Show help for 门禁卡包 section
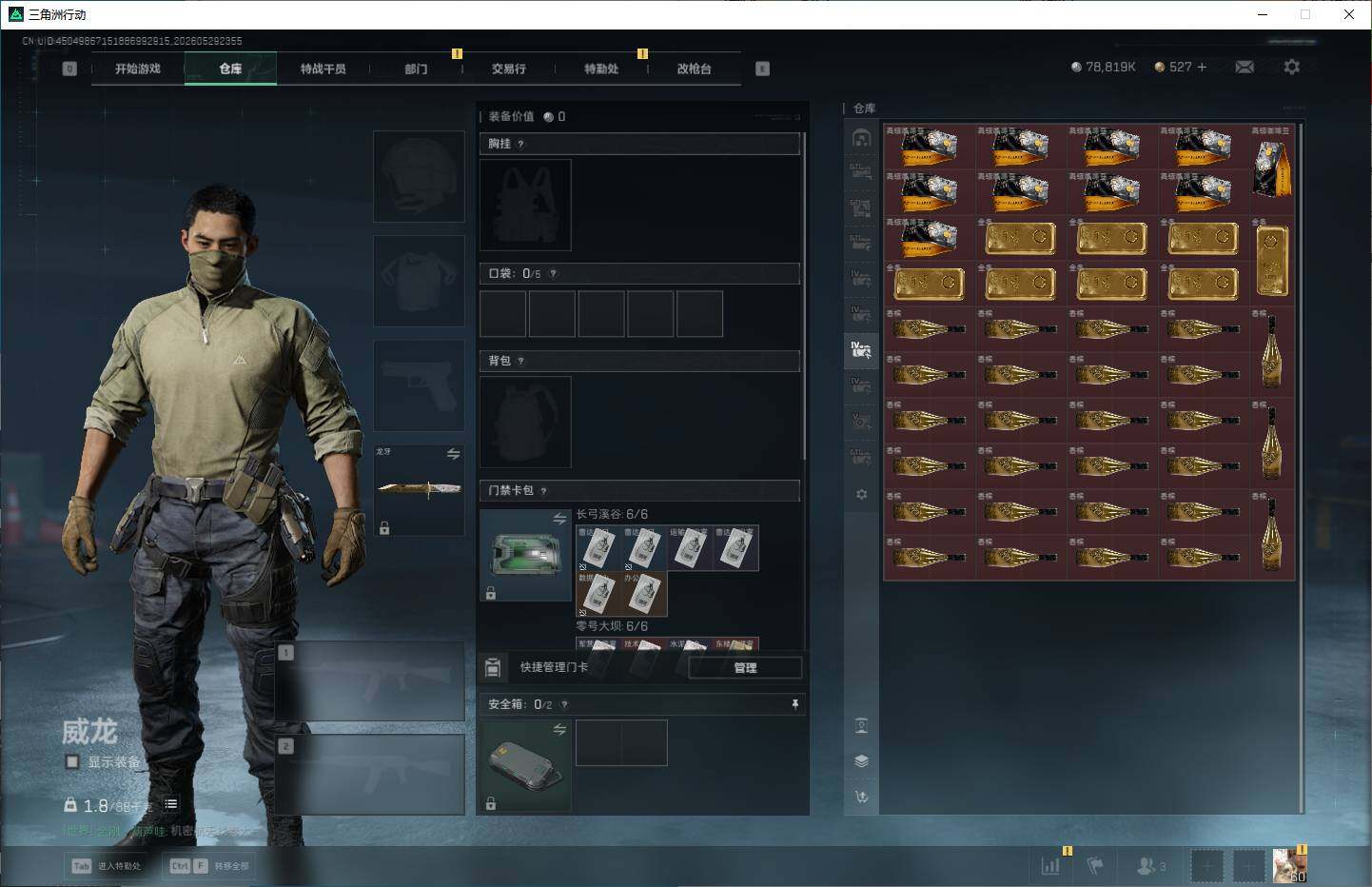This screenshot has width=1372, height=887. [x=543, y=491]
